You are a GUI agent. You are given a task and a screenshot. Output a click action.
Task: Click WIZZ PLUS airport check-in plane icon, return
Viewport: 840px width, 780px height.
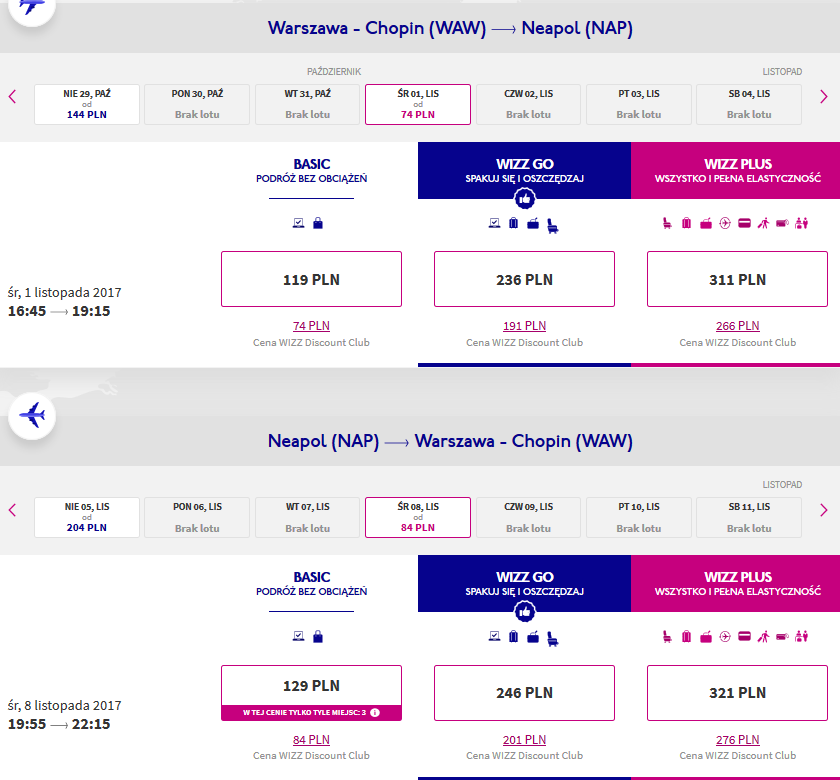725,636
